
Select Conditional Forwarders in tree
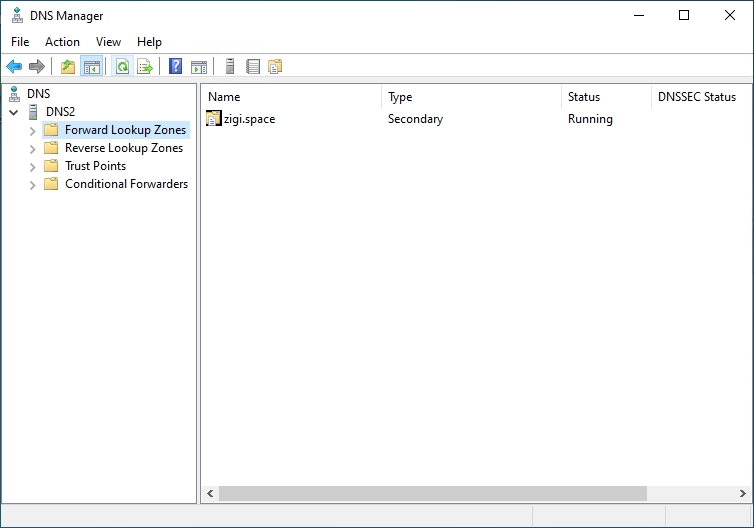[126, 184]
